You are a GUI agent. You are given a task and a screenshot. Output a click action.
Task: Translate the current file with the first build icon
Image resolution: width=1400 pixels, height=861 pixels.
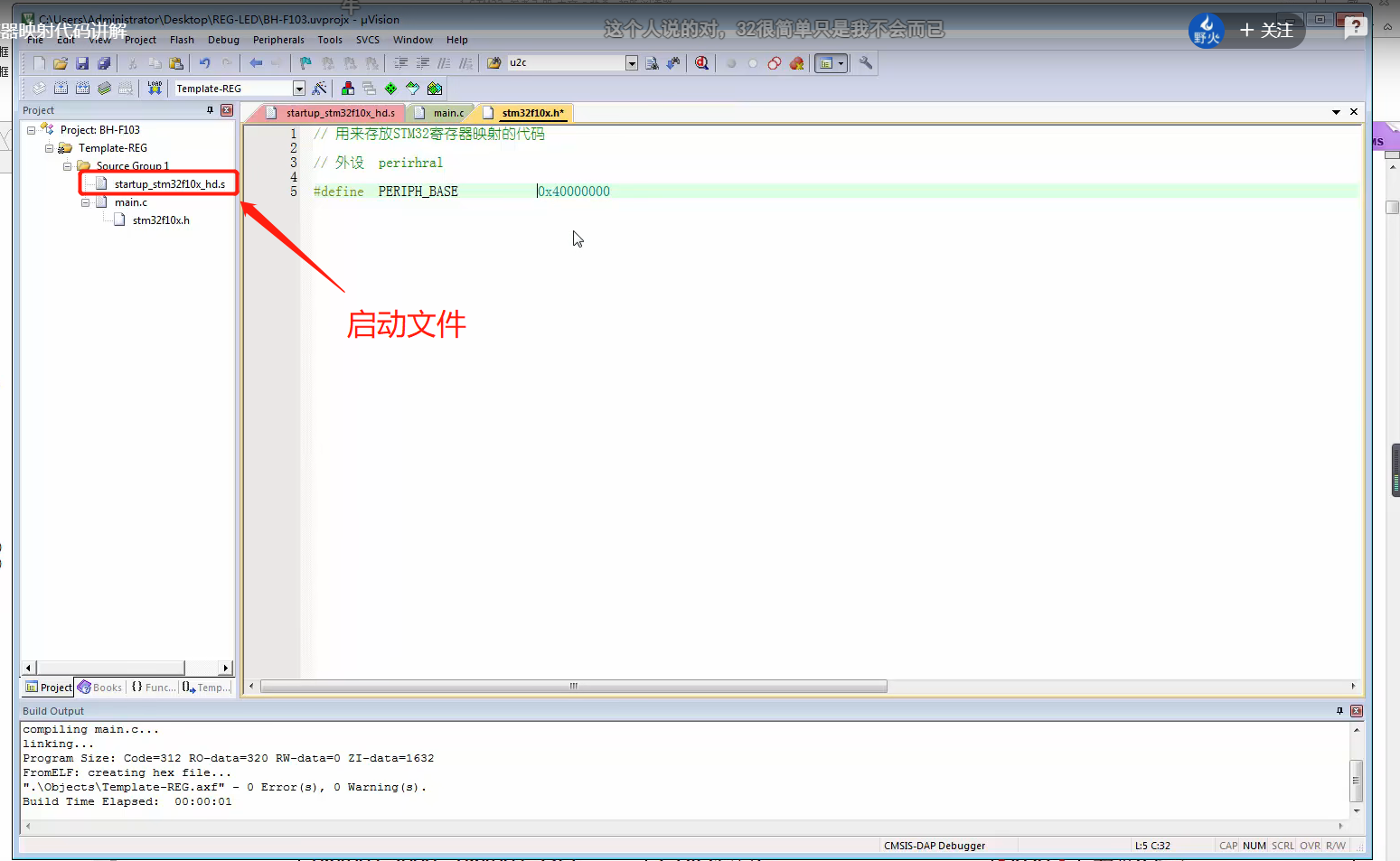pos(39,89)
